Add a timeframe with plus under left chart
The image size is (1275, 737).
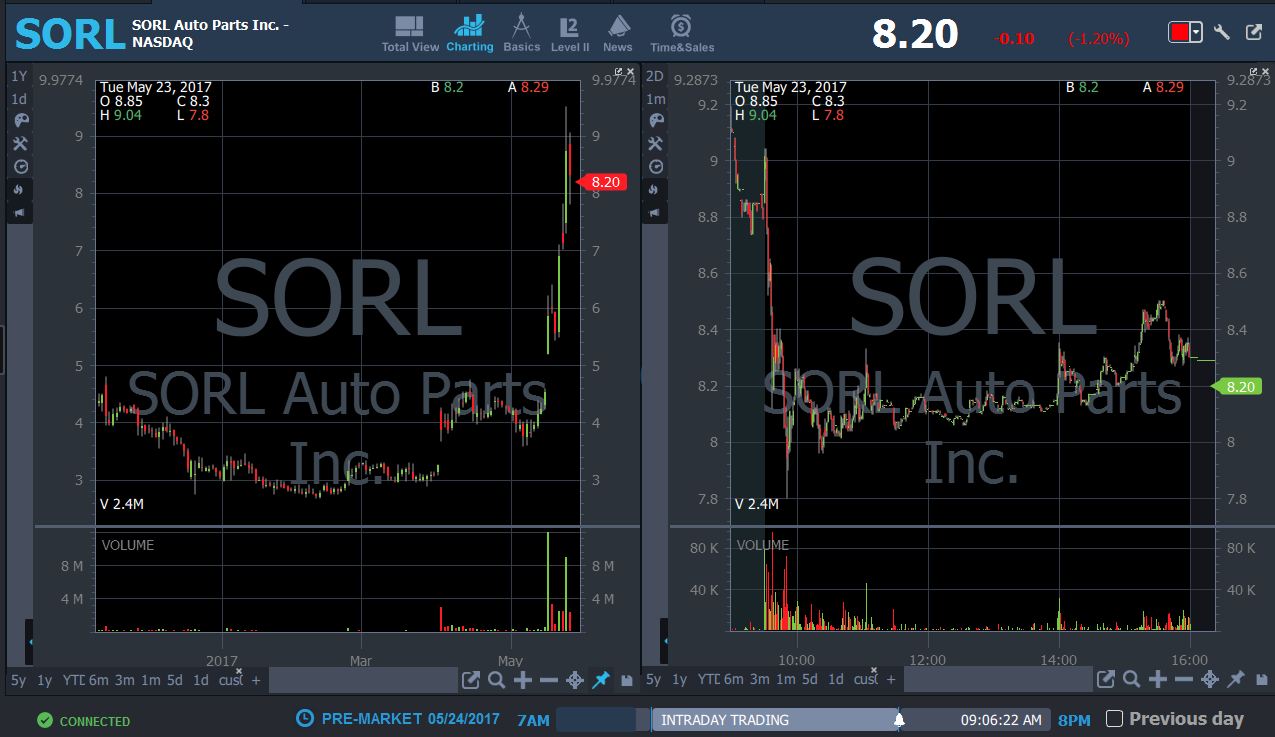256,680
